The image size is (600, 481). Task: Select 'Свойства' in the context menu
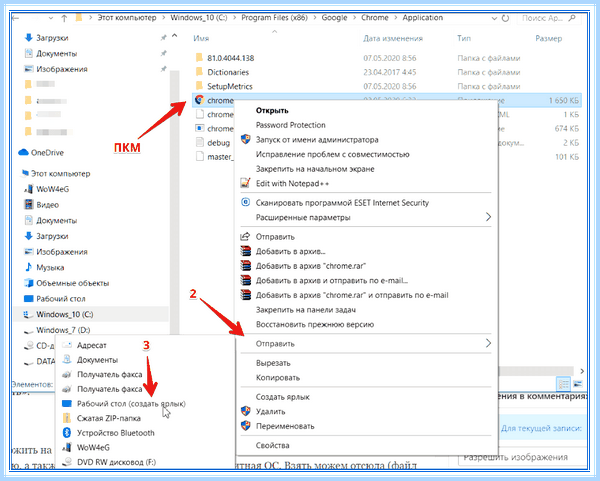[x=272, y=445]
